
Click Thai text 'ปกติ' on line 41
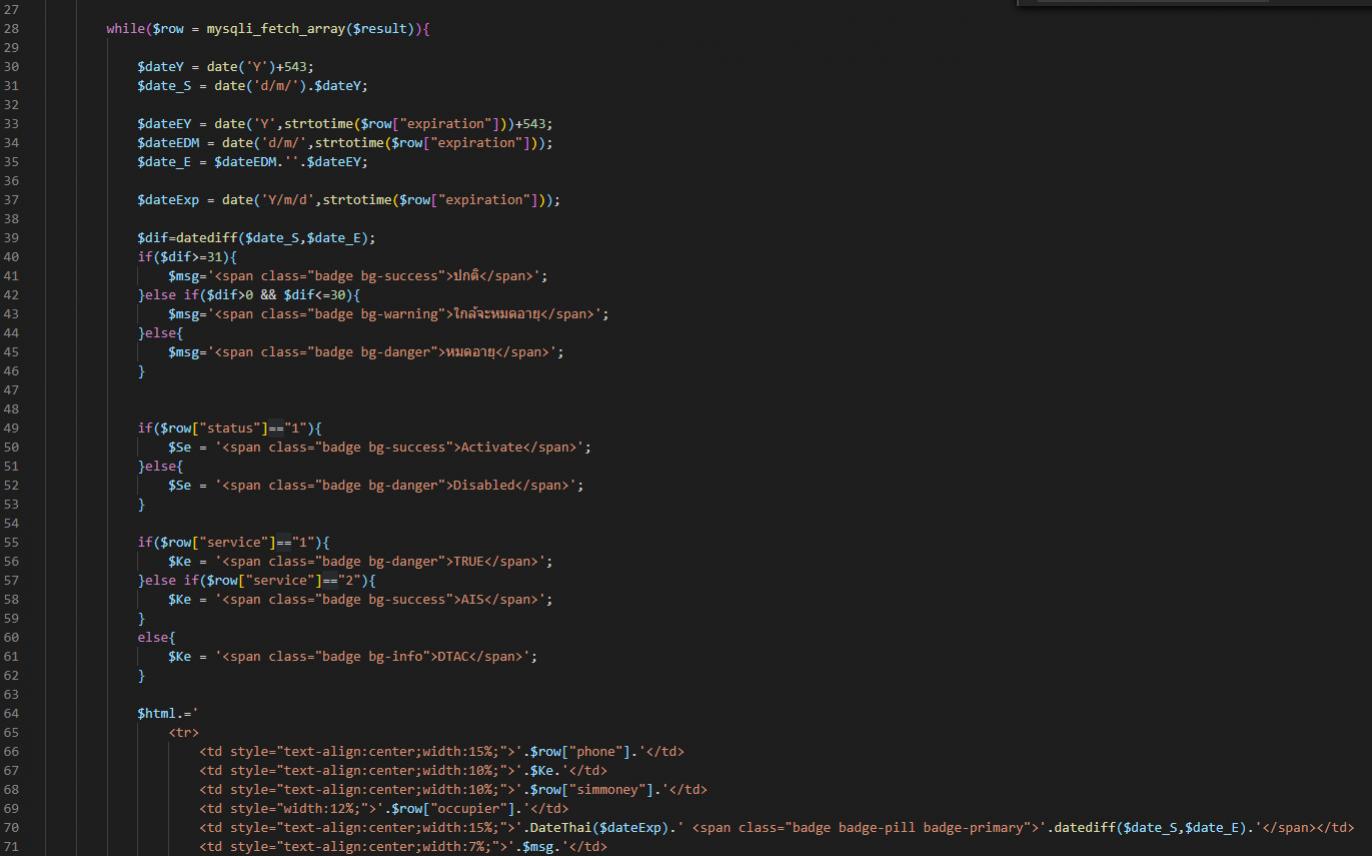point(467,276)
